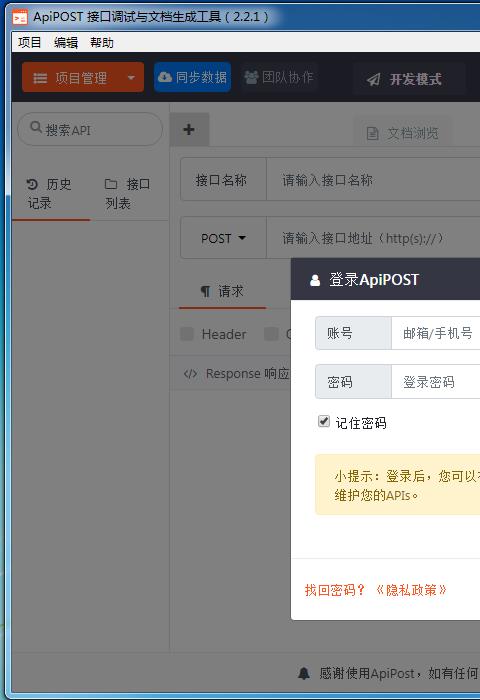The image size is (480, 700).
Task: Click the user icon in login dialog title
Action: pyautogui.click(x=315, y=280)
